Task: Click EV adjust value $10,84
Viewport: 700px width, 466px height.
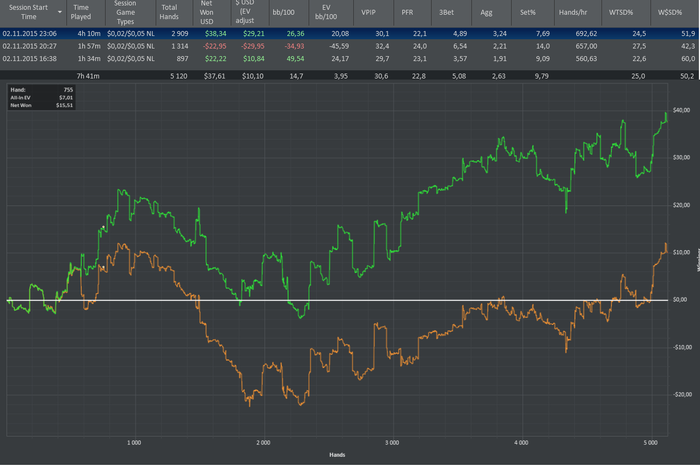Action: (254, 58)
